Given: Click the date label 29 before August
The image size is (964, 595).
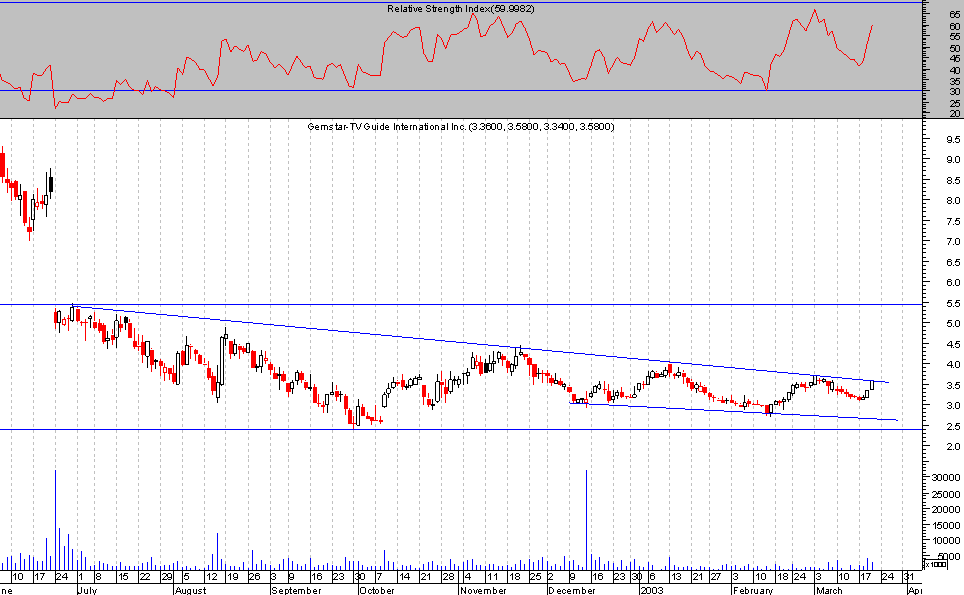Looking at the screenshot, I should coord(167,577).
